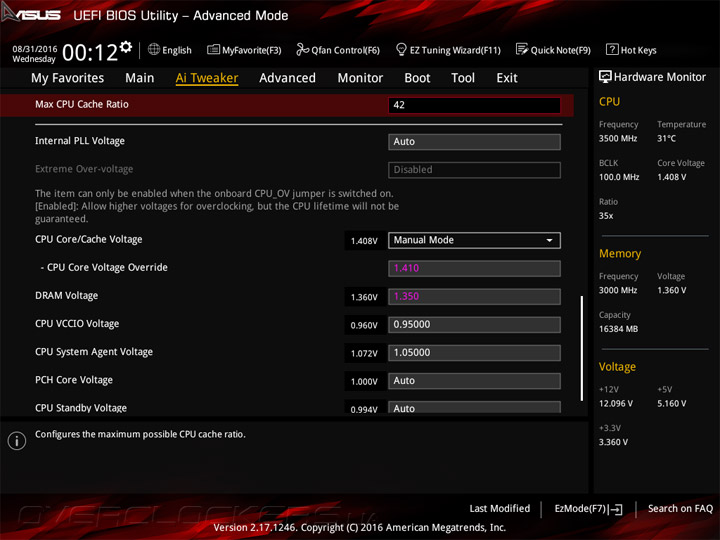Image resolution: width=720 pixels, height=540 pixels.
Task: Open the Manual Mode combo box
Action: click(x=474, y=240)
